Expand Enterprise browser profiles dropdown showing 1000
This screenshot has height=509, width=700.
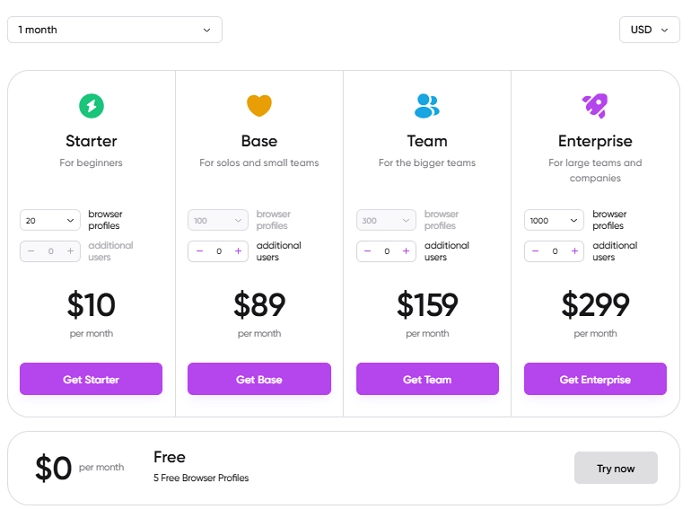[x=554, y=220]
